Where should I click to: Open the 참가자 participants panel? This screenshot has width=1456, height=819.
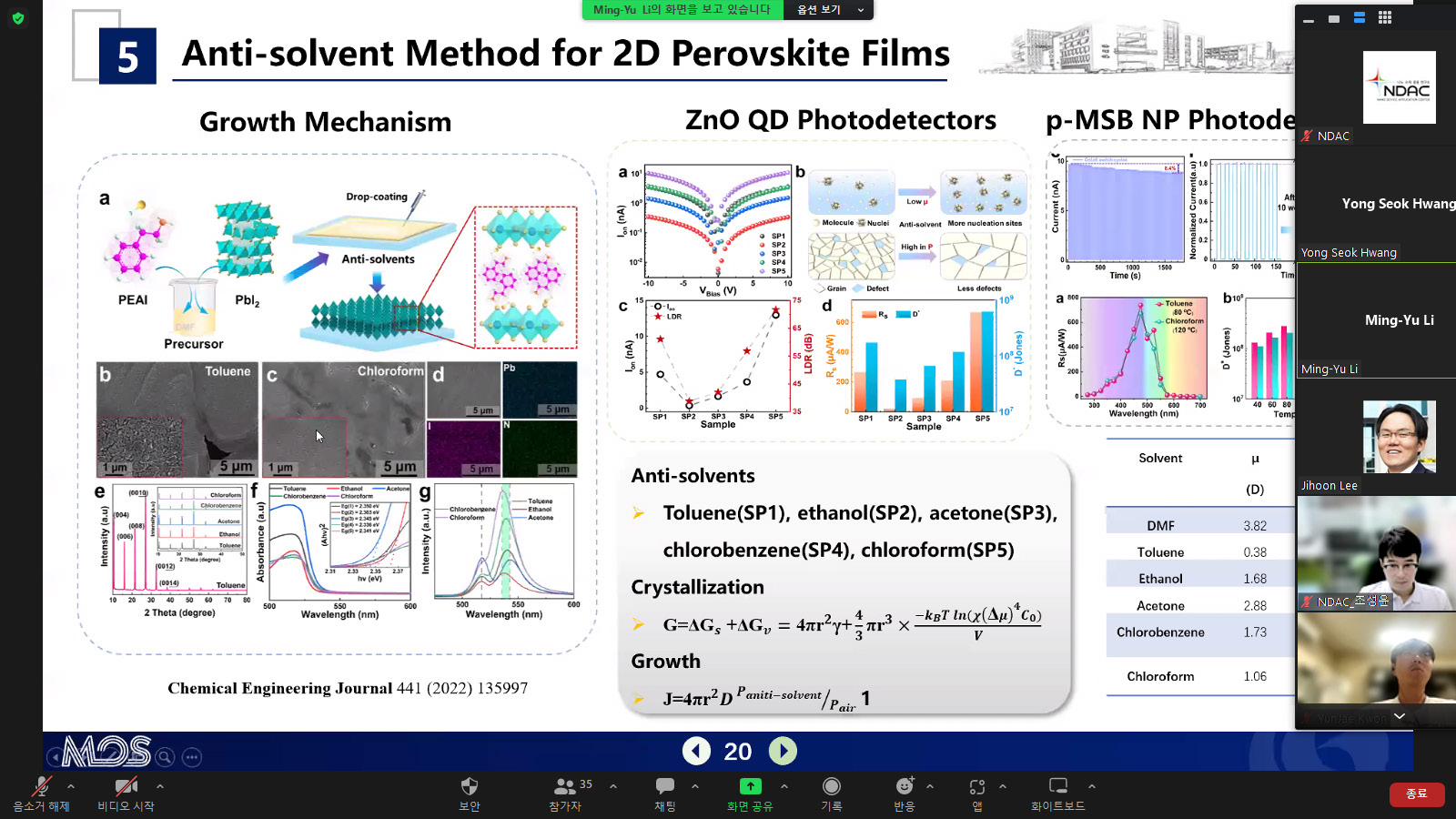565,794
